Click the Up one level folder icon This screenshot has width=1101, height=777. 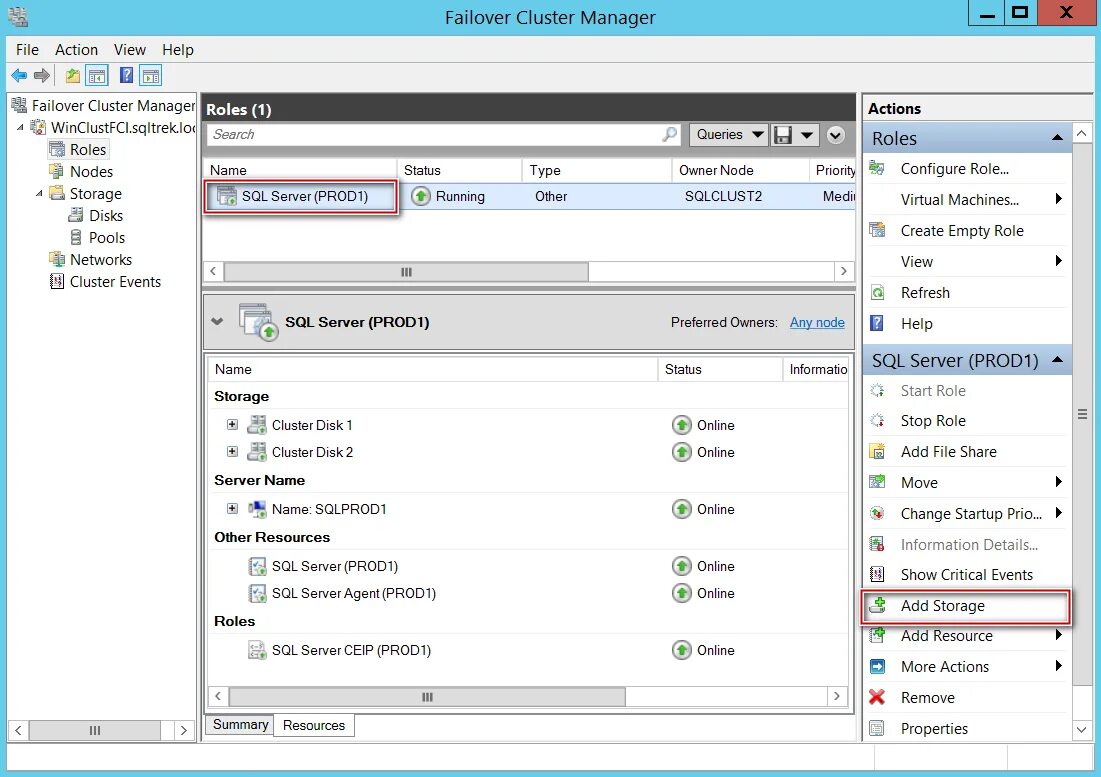pos(72,75)
